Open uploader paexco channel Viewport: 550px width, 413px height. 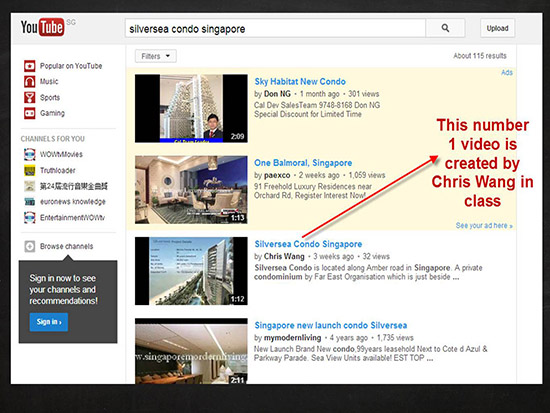click(x=277, y=175)
